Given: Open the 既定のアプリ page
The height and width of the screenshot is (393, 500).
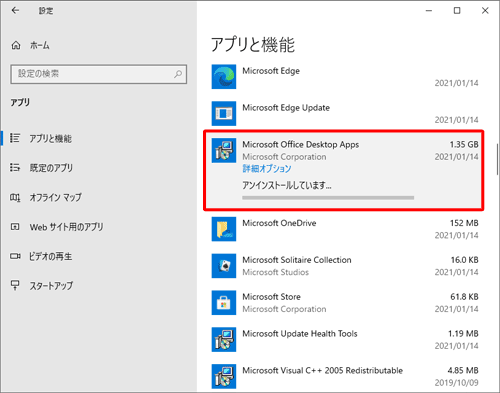Looking at the screenshot, I should tap(51, 168).
